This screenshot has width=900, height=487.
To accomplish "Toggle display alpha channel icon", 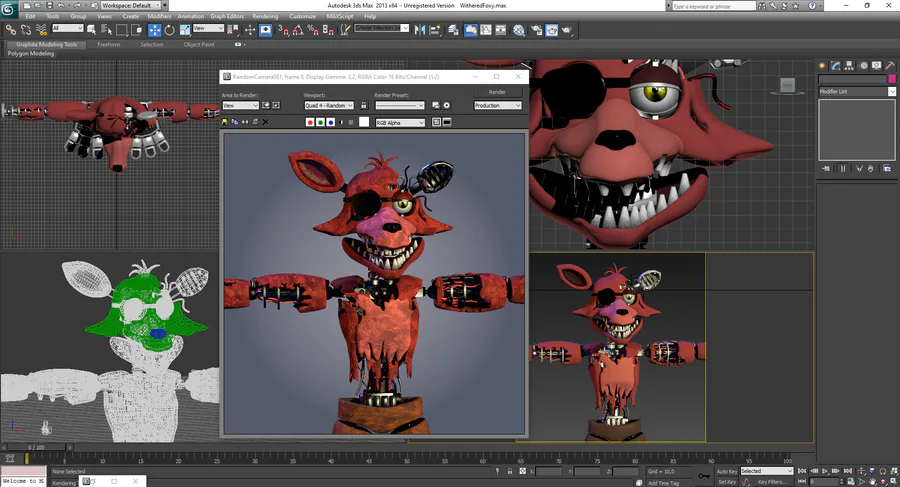I will click(341, 122).
